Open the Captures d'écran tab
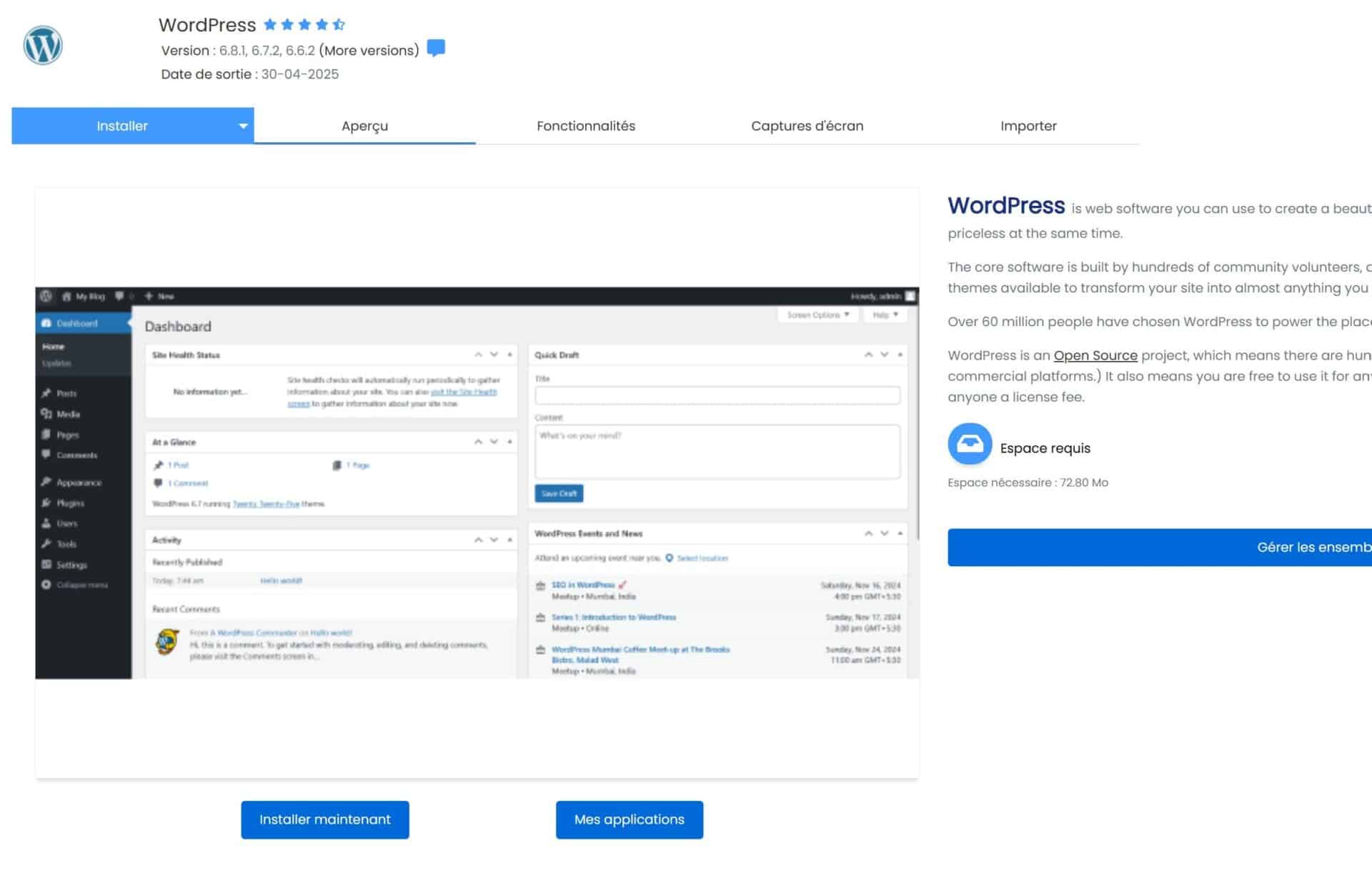1372x883 pixels. (807, 126)
